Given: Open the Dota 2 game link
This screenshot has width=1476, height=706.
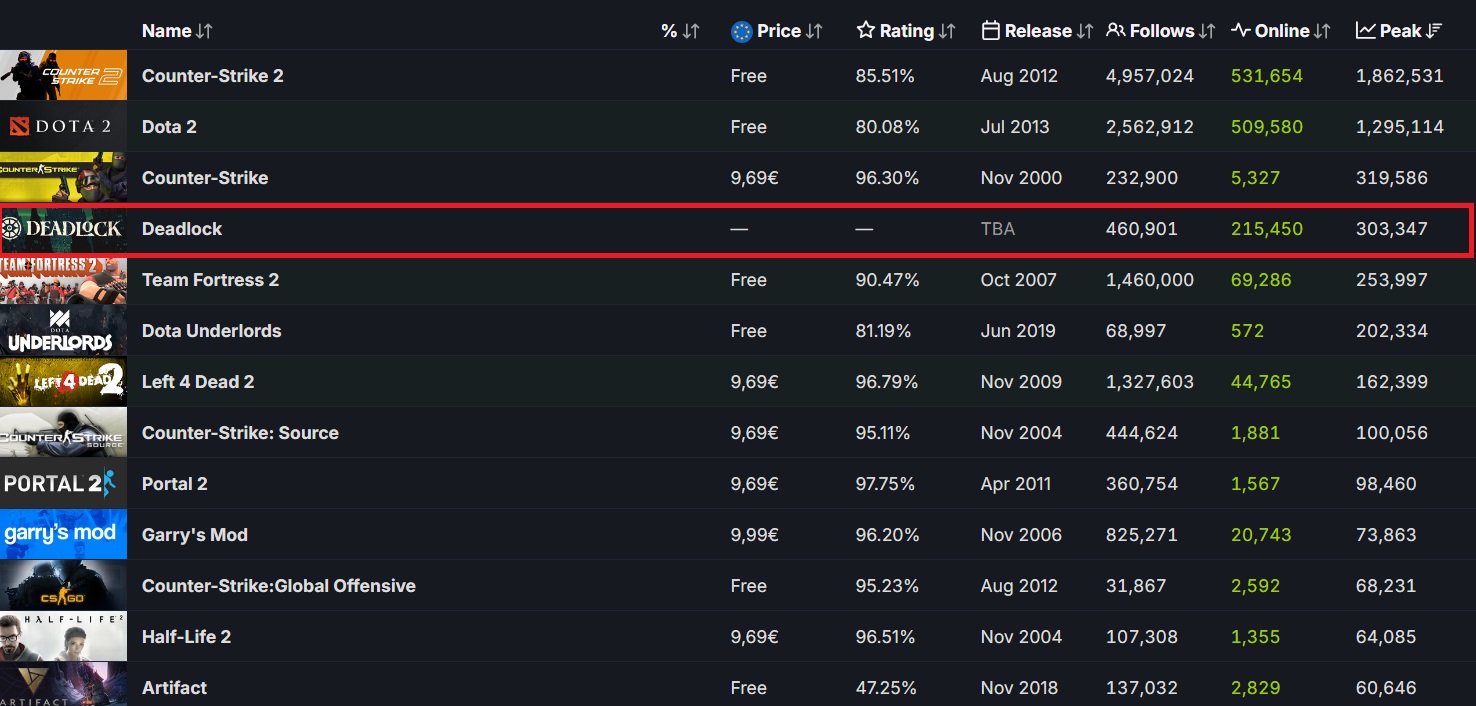Looking at the screenshot, I should 169,127.
